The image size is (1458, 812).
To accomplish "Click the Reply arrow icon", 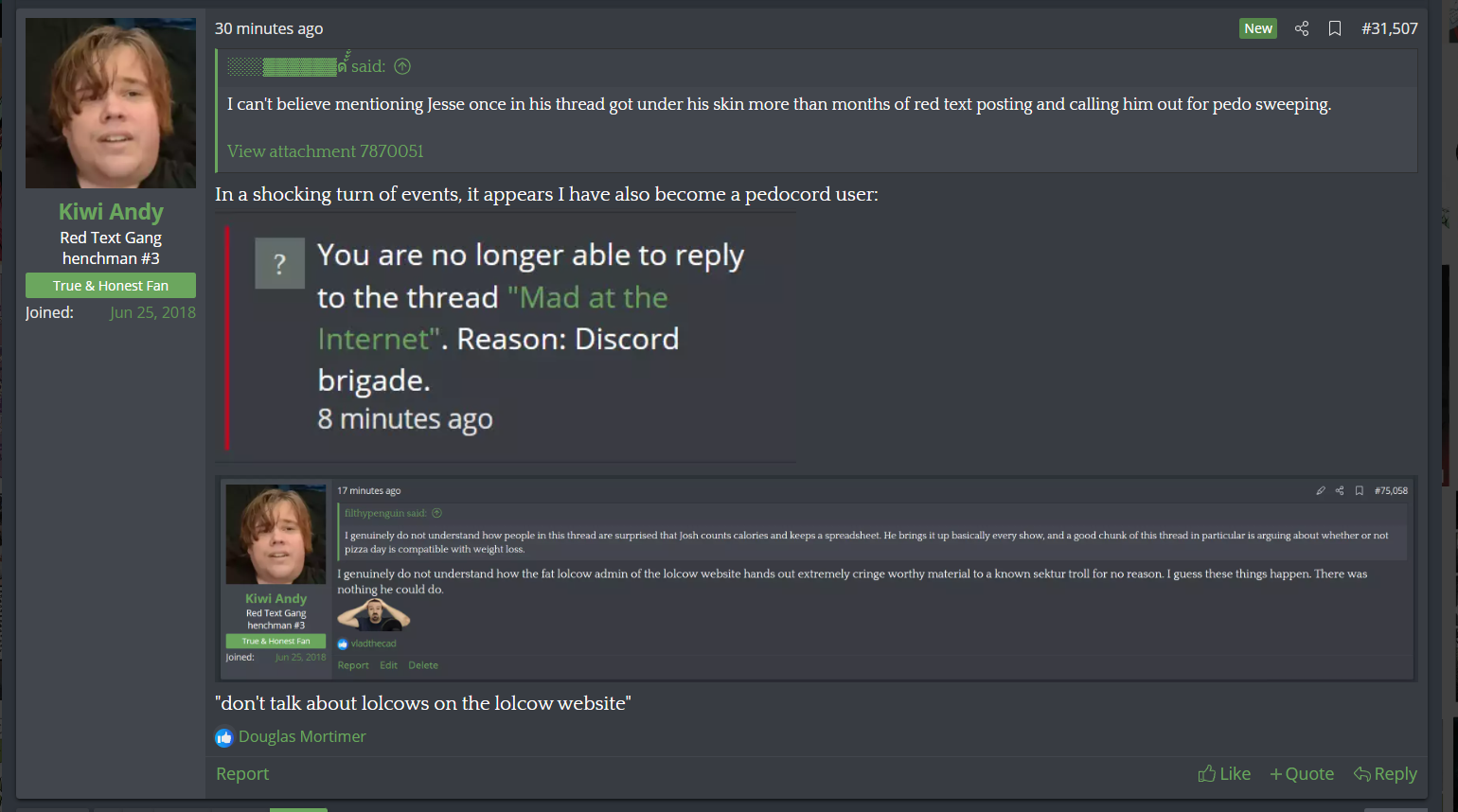I will (1362, 774).
